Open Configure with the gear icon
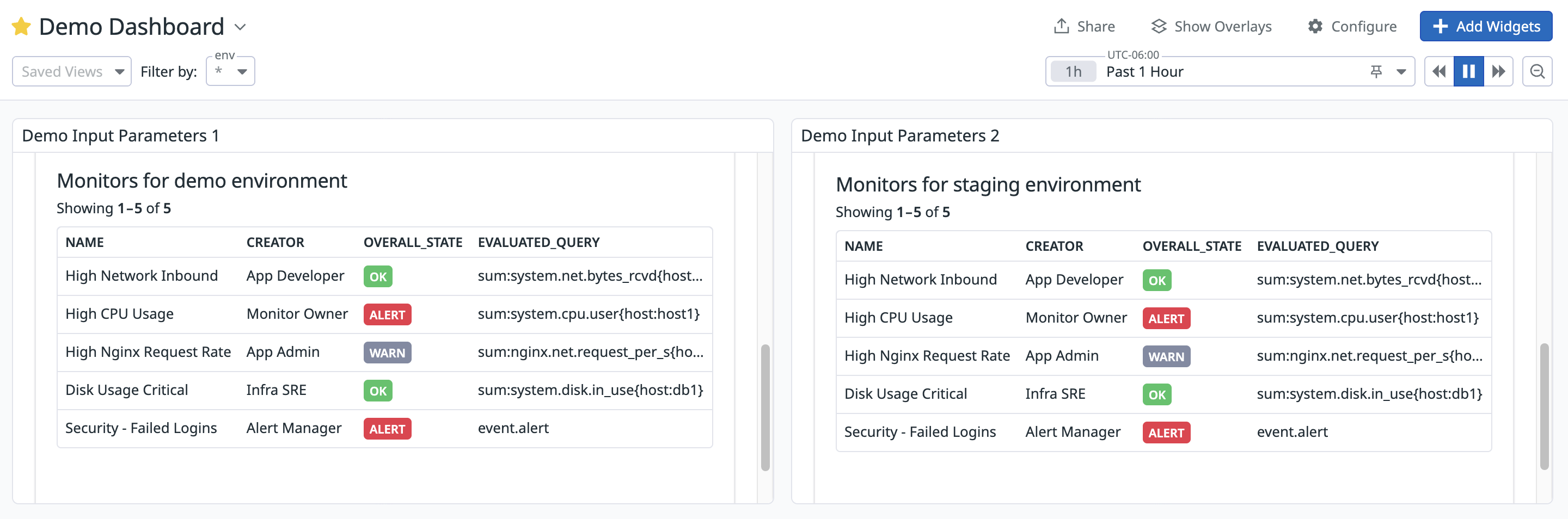The width and height of the screenshot is (1568, 519). pos(1315,26)
